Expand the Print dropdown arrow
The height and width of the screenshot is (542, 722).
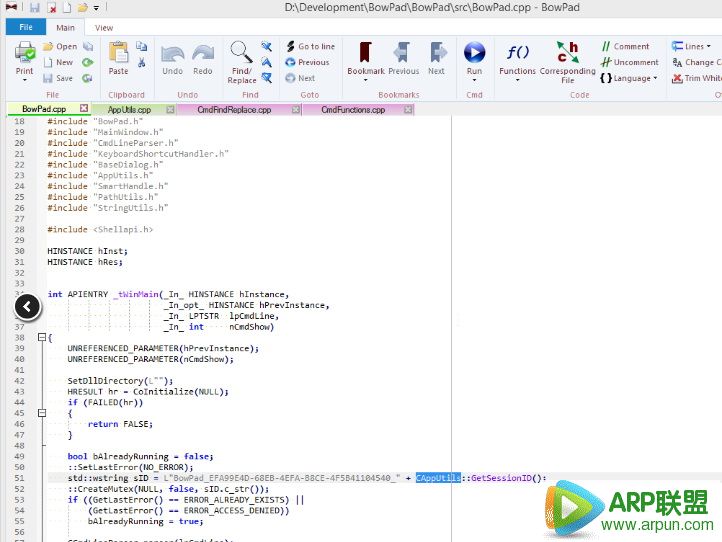point(24,80)
